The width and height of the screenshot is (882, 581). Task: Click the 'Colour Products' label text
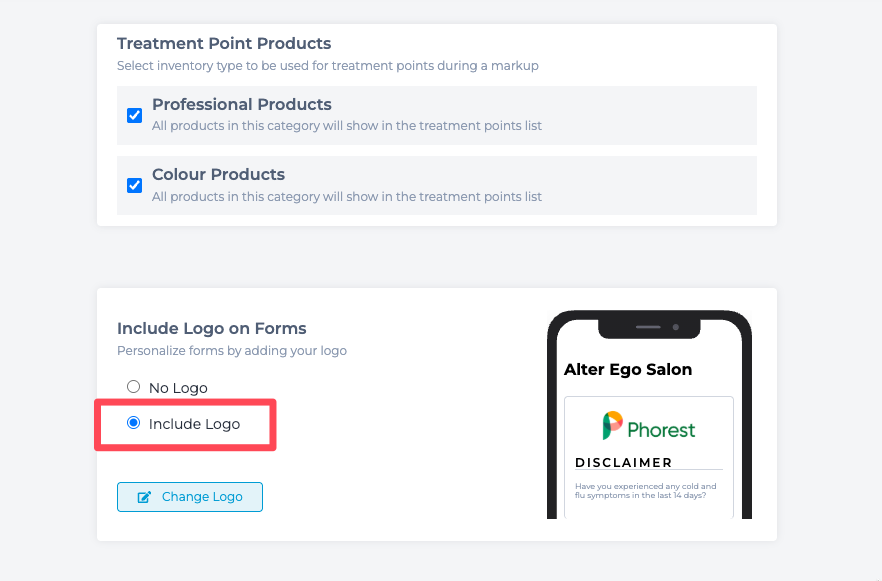tap(218, 174)
